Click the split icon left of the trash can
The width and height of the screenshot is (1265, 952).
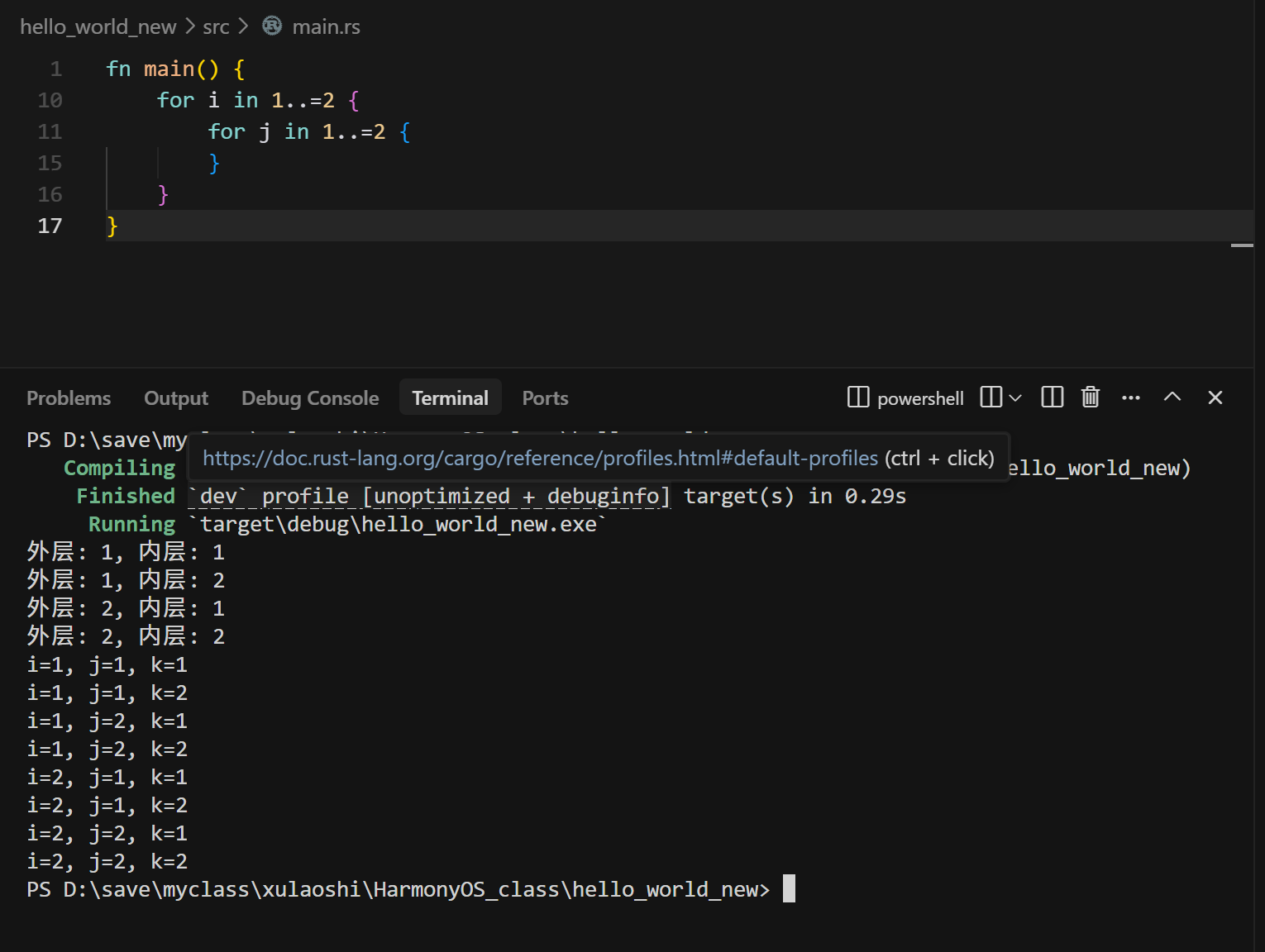point(1052,397)
